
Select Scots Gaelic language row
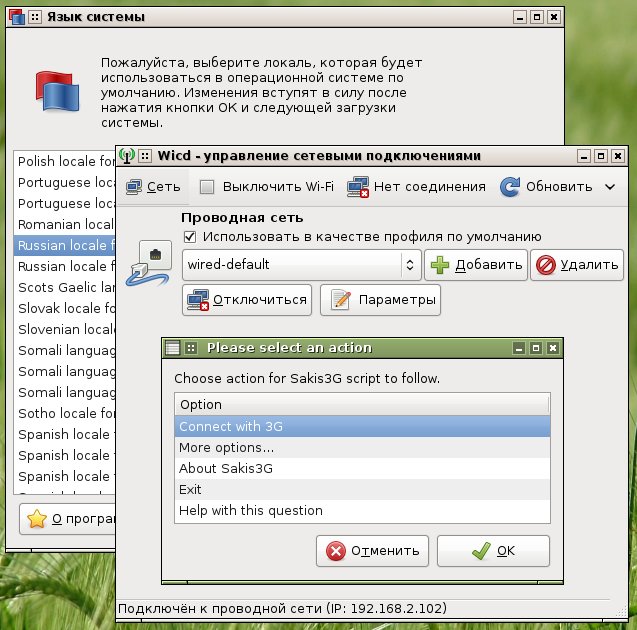(65, 288)
